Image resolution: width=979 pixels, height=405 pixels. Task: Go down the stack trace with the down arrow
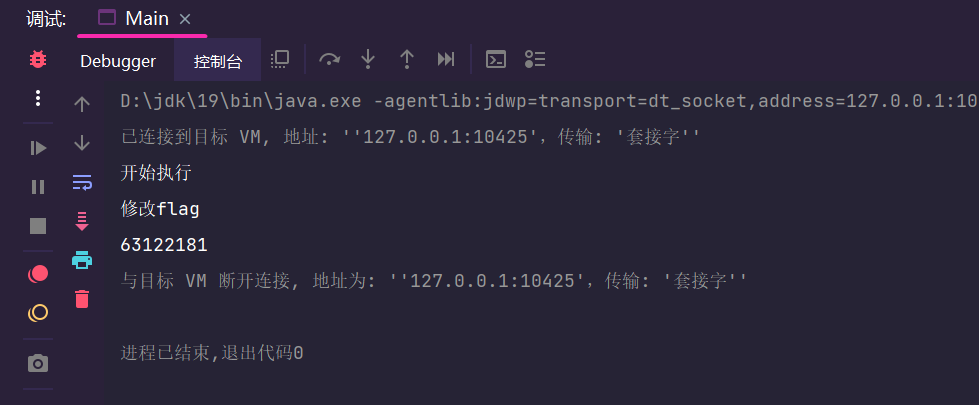click(82, 143)
